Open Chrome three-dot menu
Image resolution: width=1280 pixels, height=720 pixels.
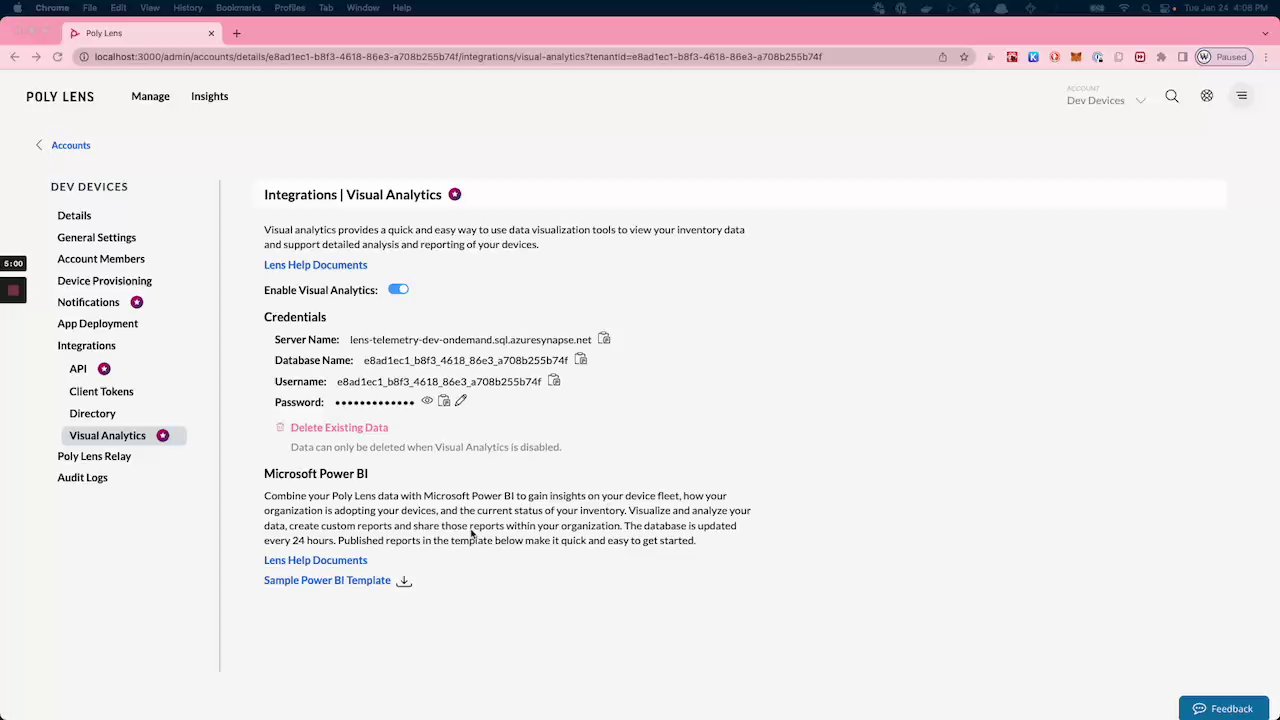[1265, 57]
